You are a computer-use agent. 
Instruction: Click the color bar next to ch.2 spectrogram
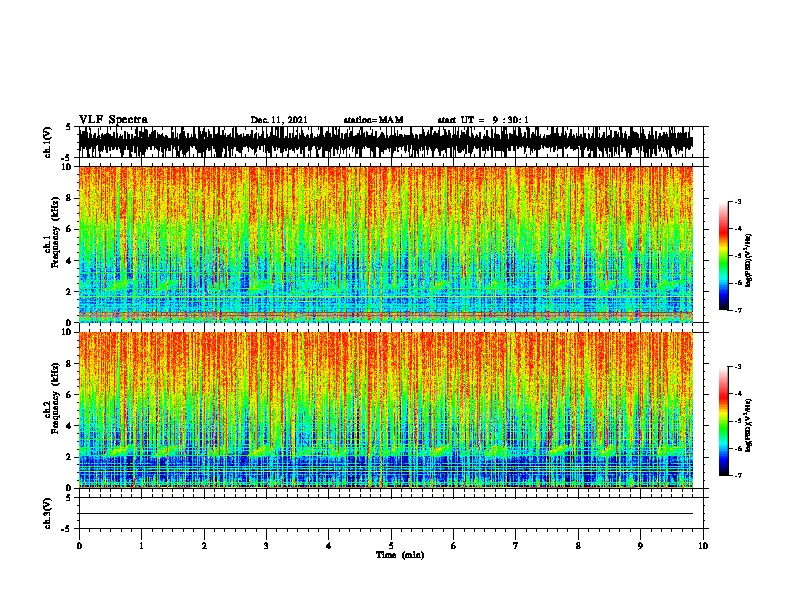(724, 421)
